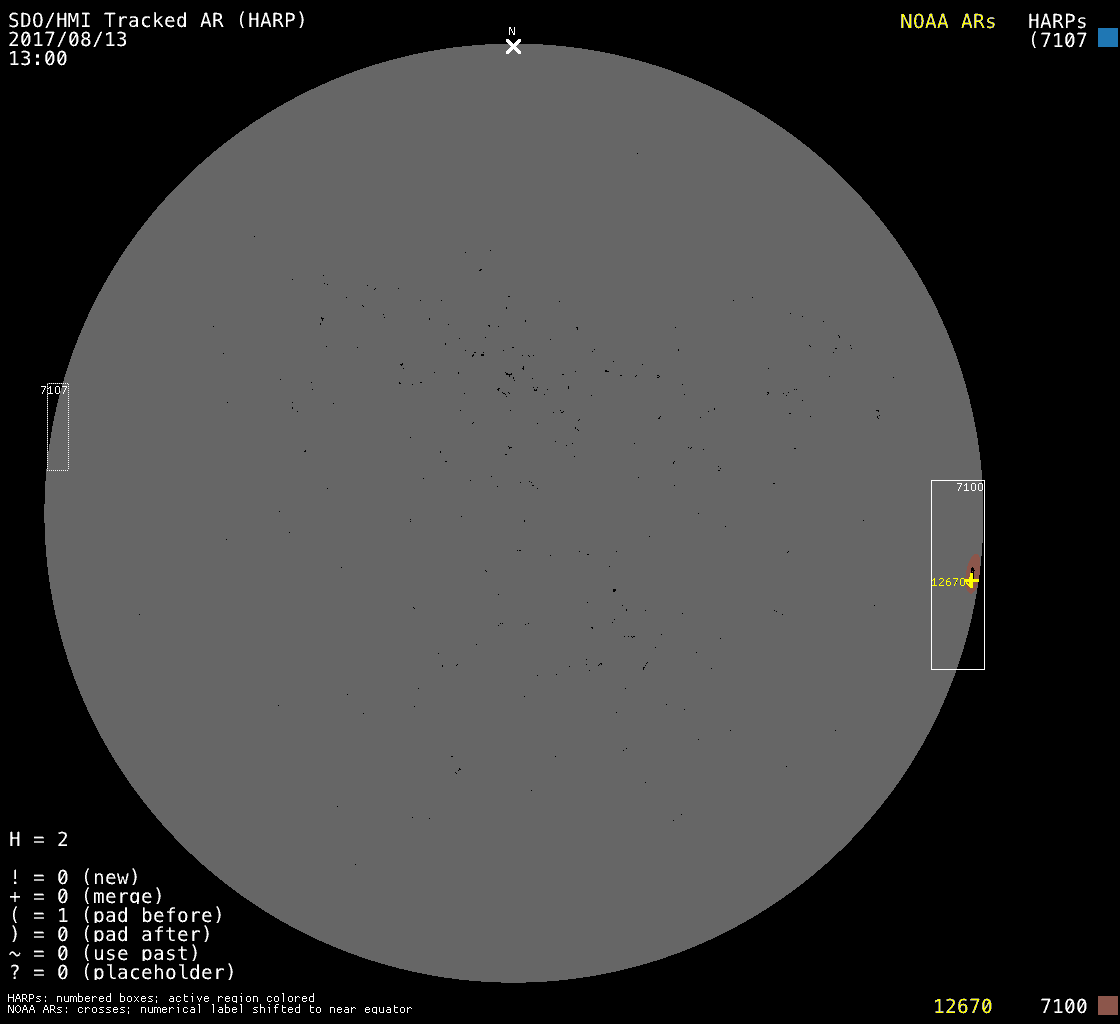Click the white X north pole marker
The image size is (1120, 1024).
(x=513, y=46)
